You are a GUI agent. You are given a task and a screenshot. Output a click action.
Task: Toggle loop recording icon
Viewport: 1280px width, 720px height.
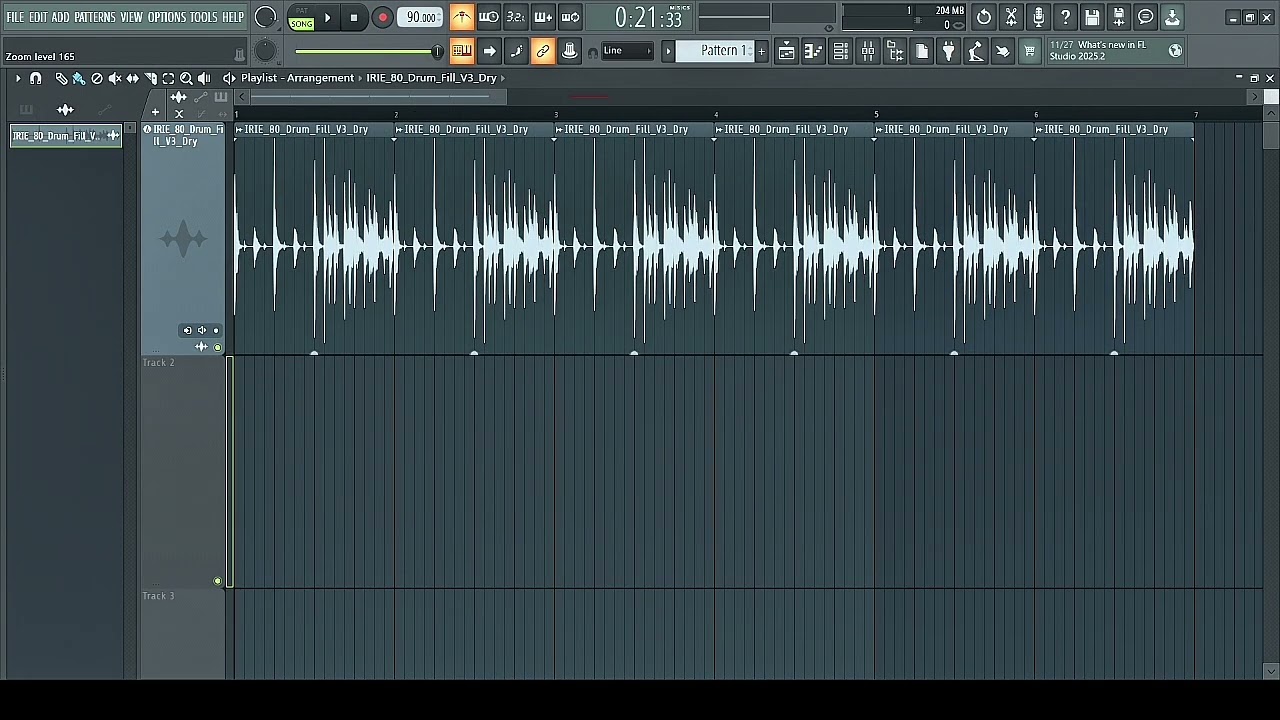(570, 17)
